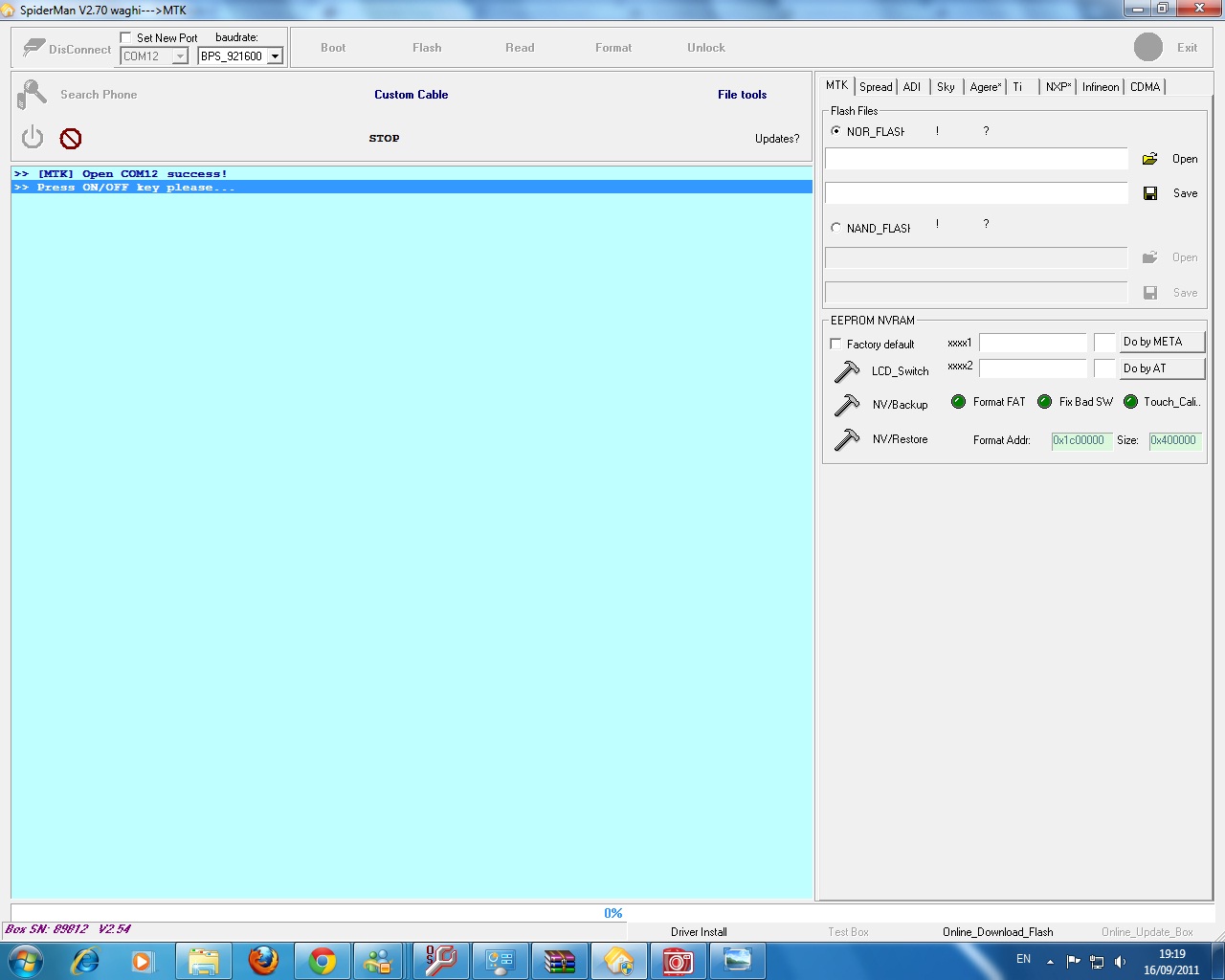Click the power button icon

(x=33, y=137)
